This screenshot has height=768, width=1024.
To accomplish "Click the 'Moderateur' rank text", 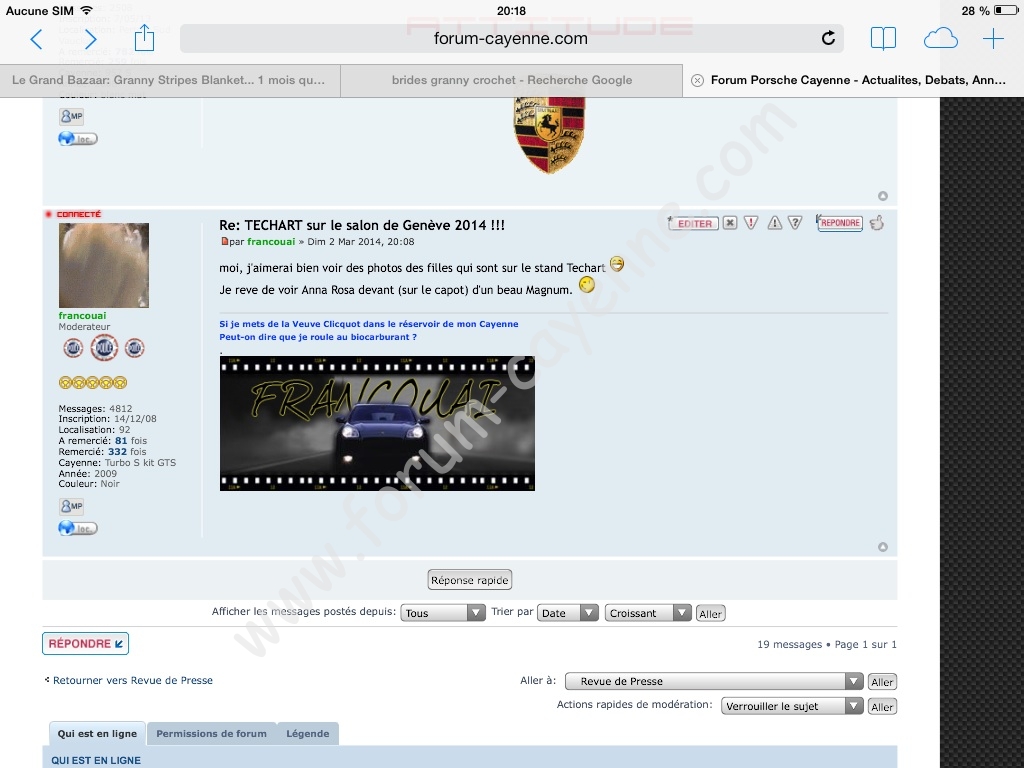I will [x=84, y=327].
